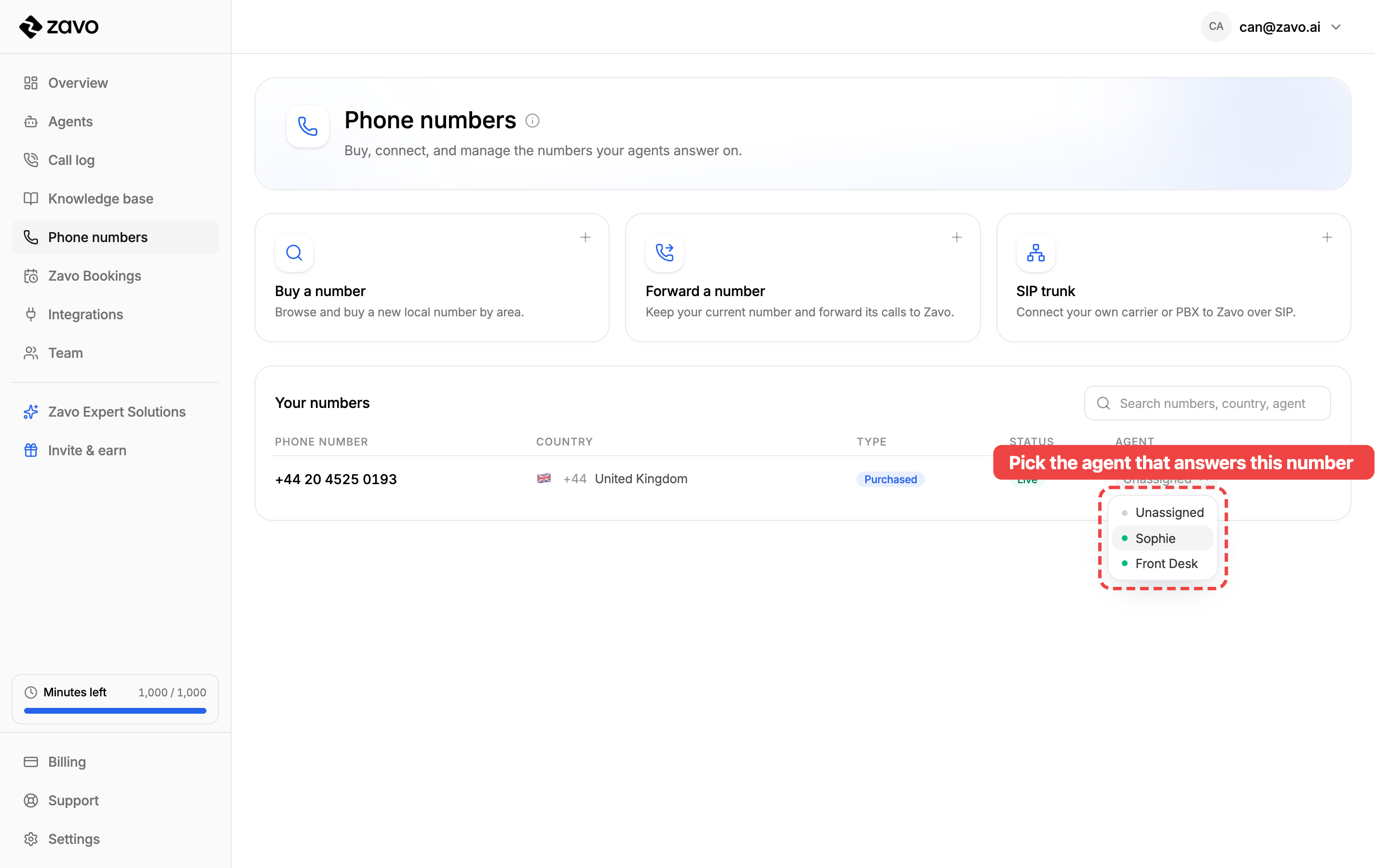The width and height of the screenshot is (1389, 868).
Task: Click the Zavo Bookings calendar icon
Action: click(x=31, y=275)
